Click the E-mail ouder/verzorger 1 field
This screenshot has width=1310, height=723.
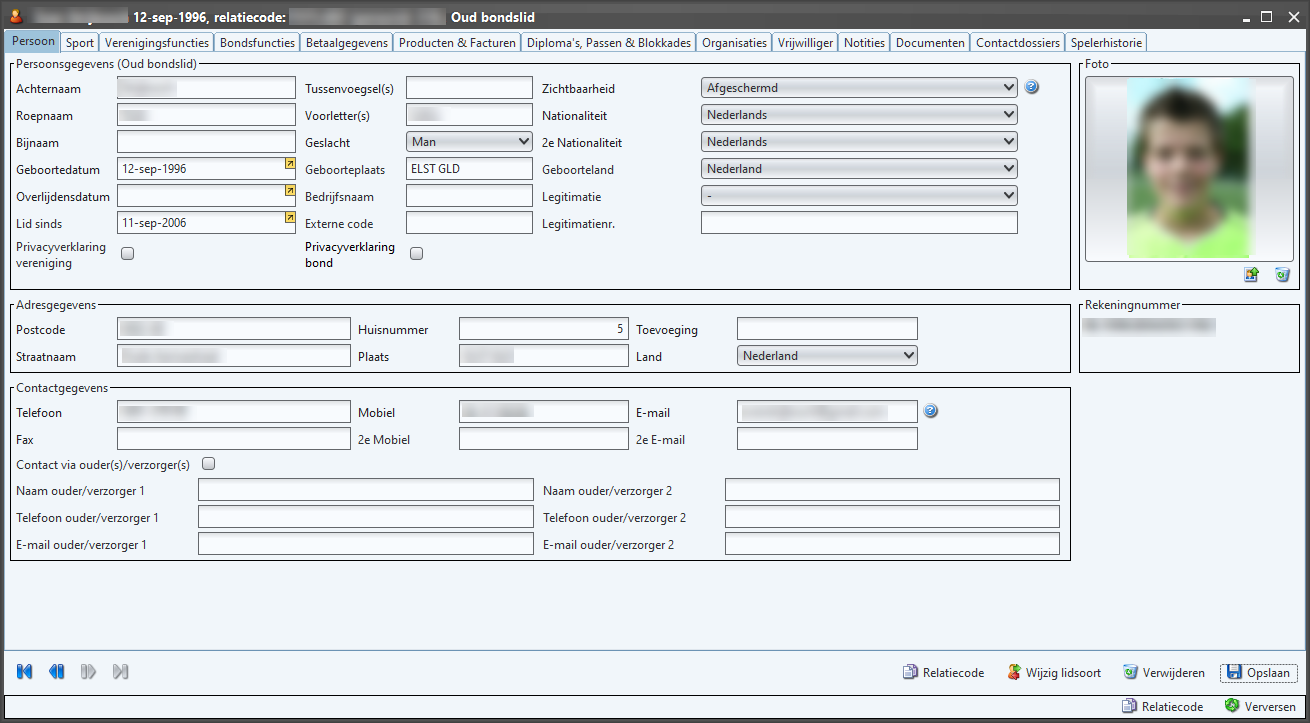coord(366,544)
